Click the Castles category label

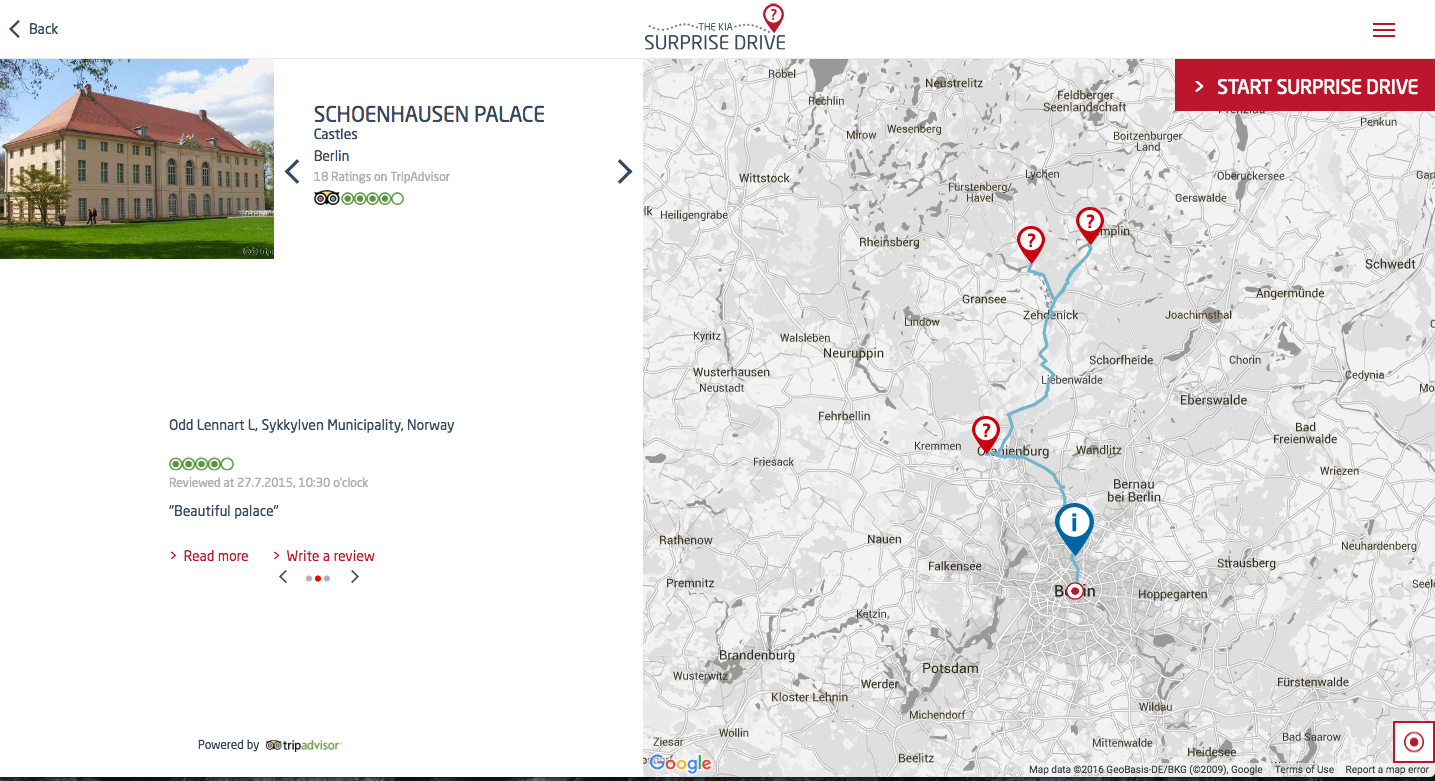(x=336, y=134)
